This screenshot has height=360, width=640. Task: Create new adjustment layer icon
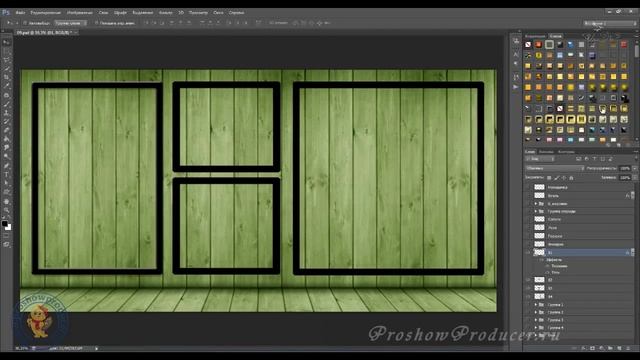[602, 348]
